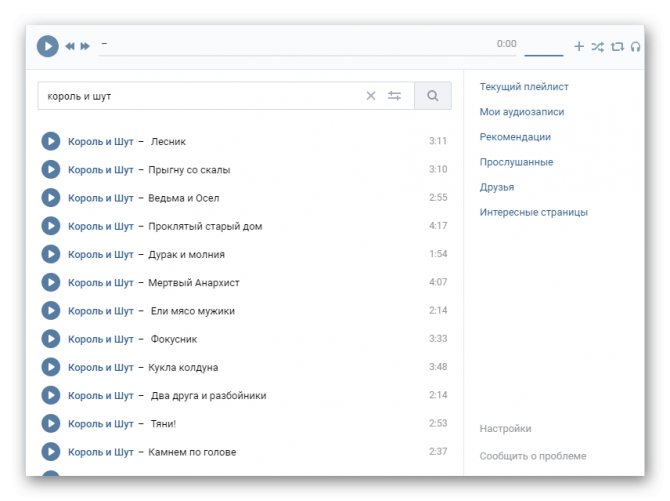
Task: Click the headphones broadcast icon
Action: pyautogui.click(x=635, y=46)
